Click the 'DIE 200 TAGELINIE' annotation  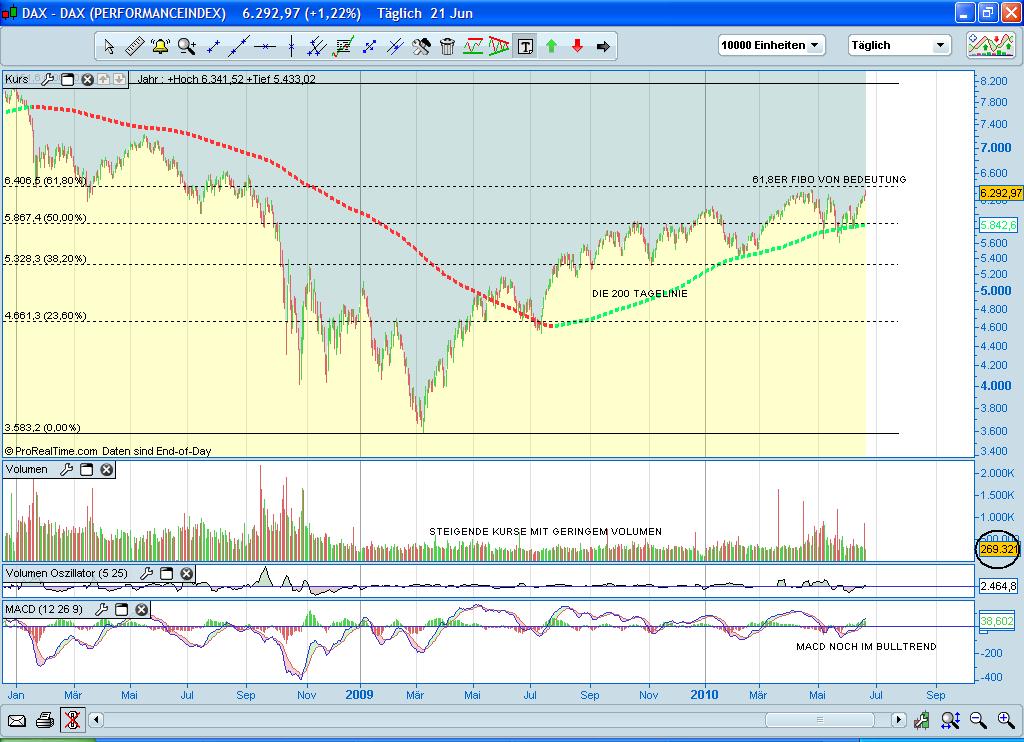(x=639, y=294)
